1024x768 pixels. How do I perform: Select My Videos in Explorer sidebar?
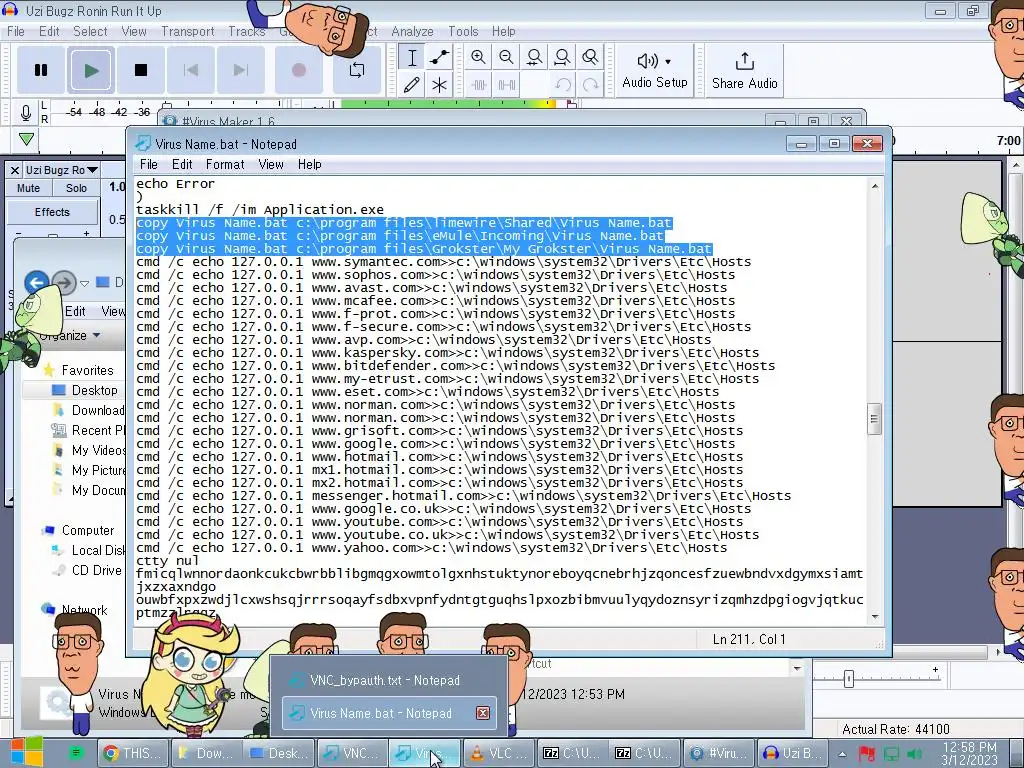(x=89, y=450)
